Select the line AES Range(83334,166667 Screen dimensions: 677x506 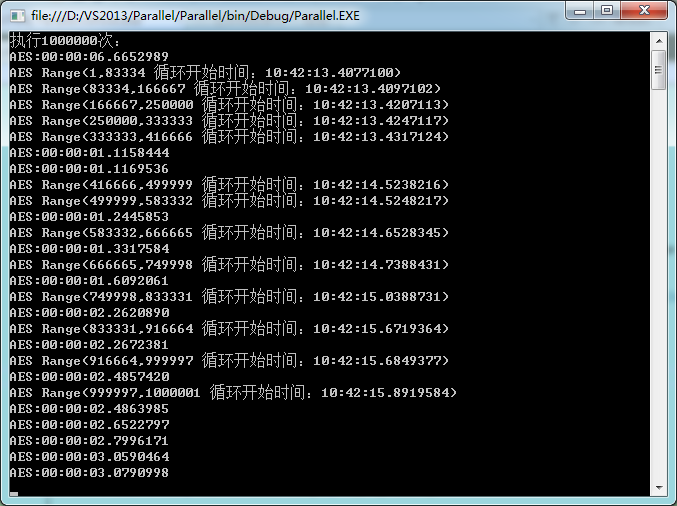(x=225, y=89)
